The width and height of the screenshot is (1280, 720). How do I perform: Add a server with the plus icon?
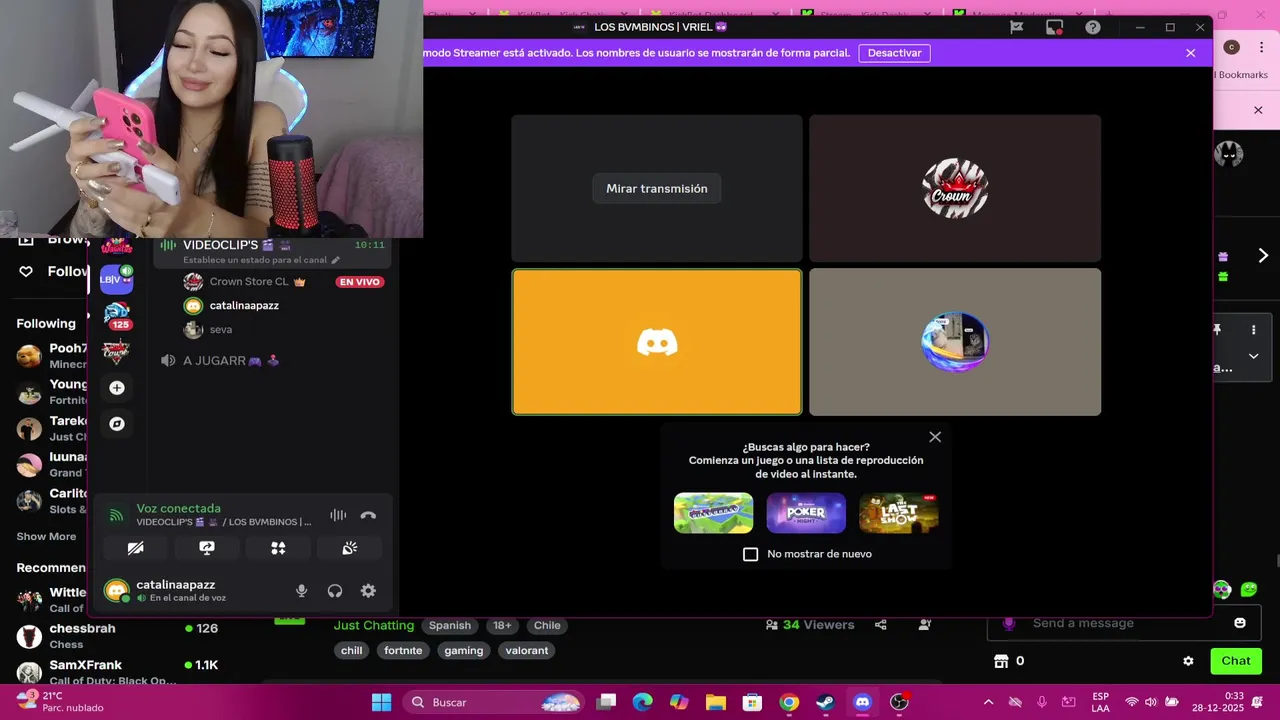click(x=117, y=388)
